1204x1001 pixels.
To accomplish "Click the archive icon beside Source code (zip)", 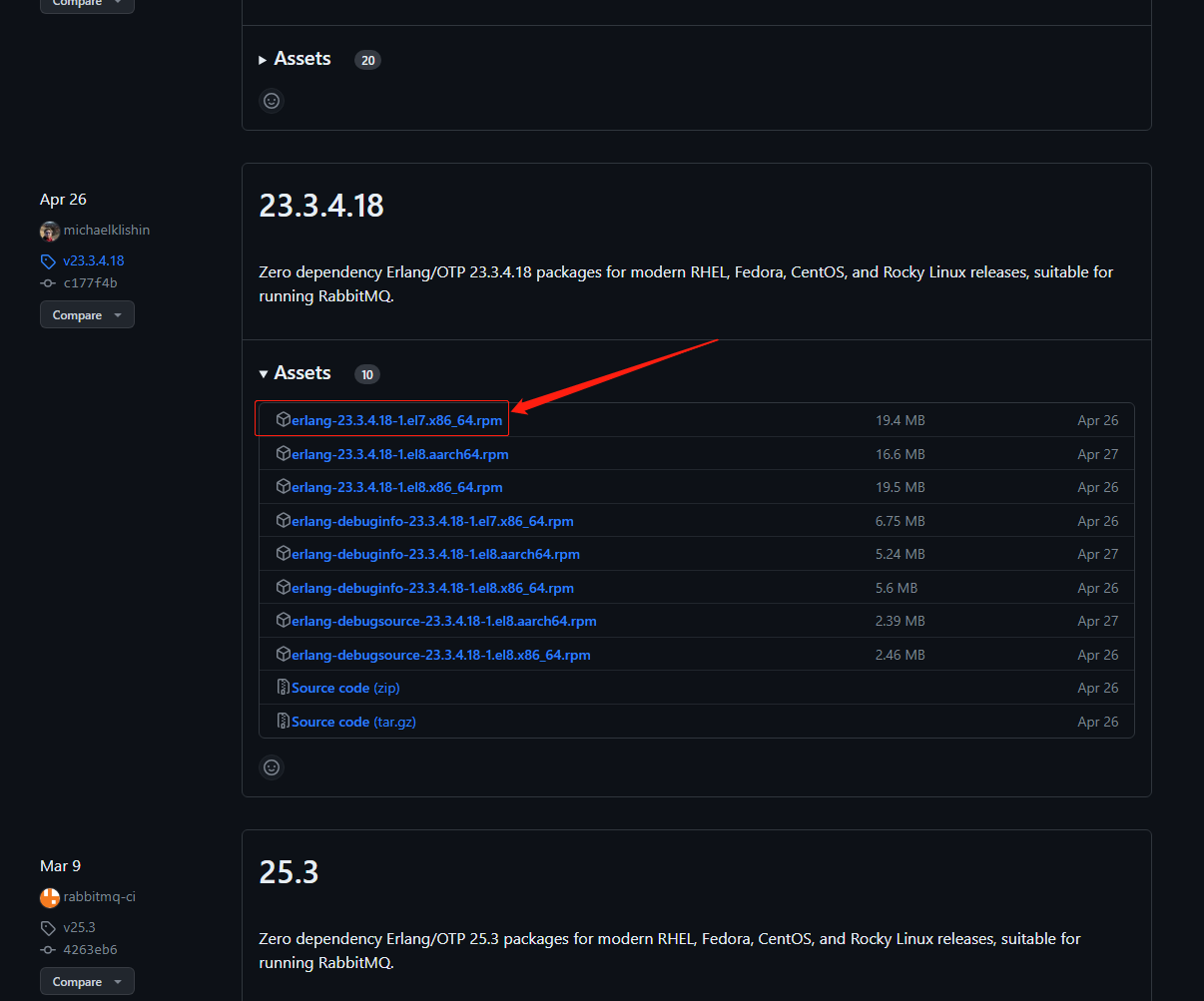I will [284, 688].
